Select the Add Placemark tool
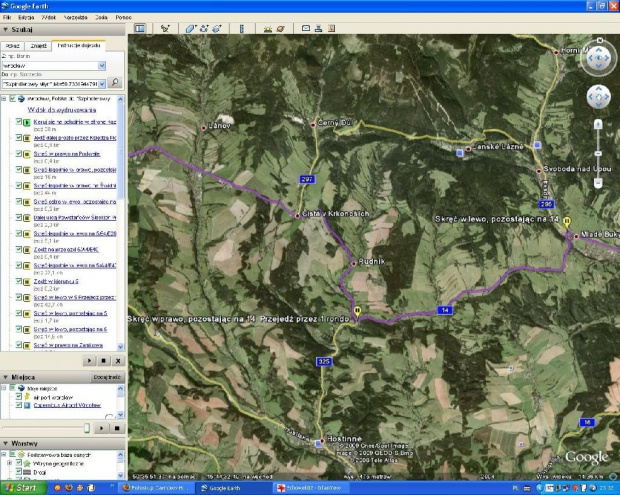 pos(165,28)
